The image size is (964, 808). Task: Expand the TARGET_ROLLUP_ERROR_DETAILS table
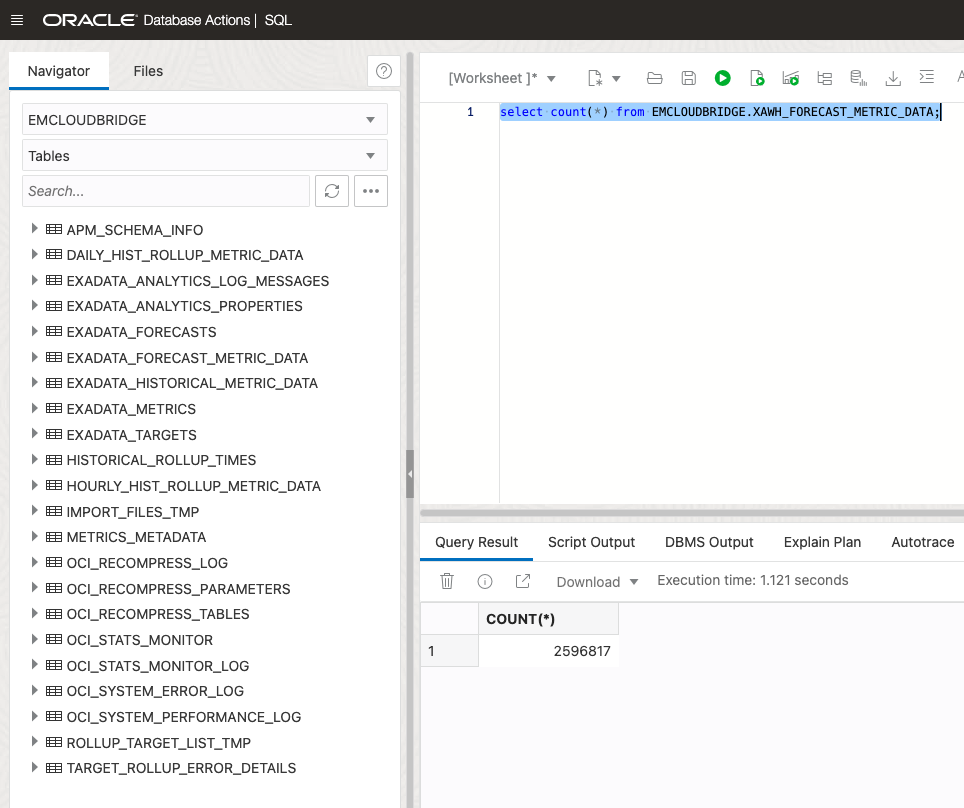pyautogui.click(x=34, y=767)
